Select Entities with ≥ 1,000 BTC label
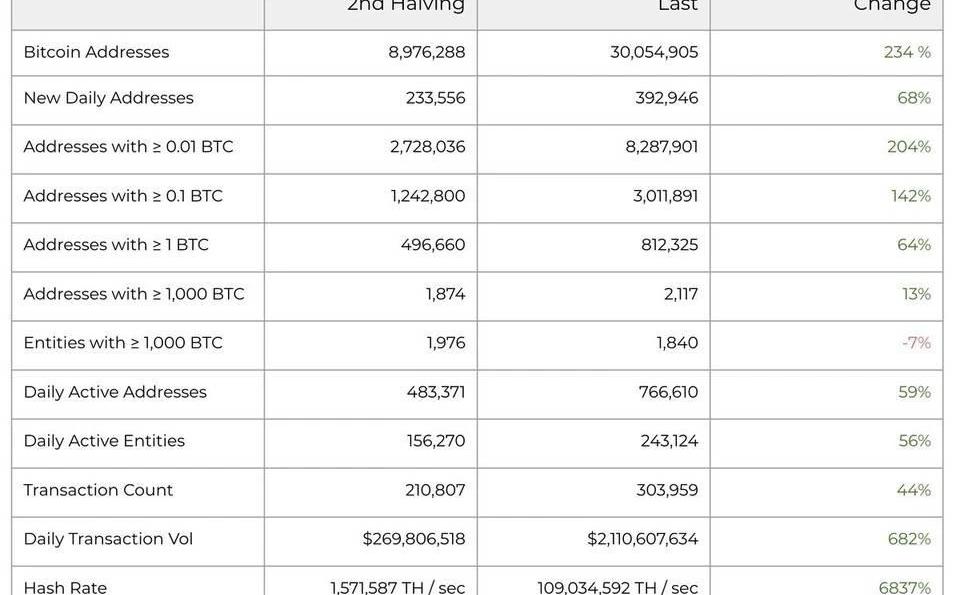Image resolution: width=960 pixels, height=595 pixels. click(123, 343)
